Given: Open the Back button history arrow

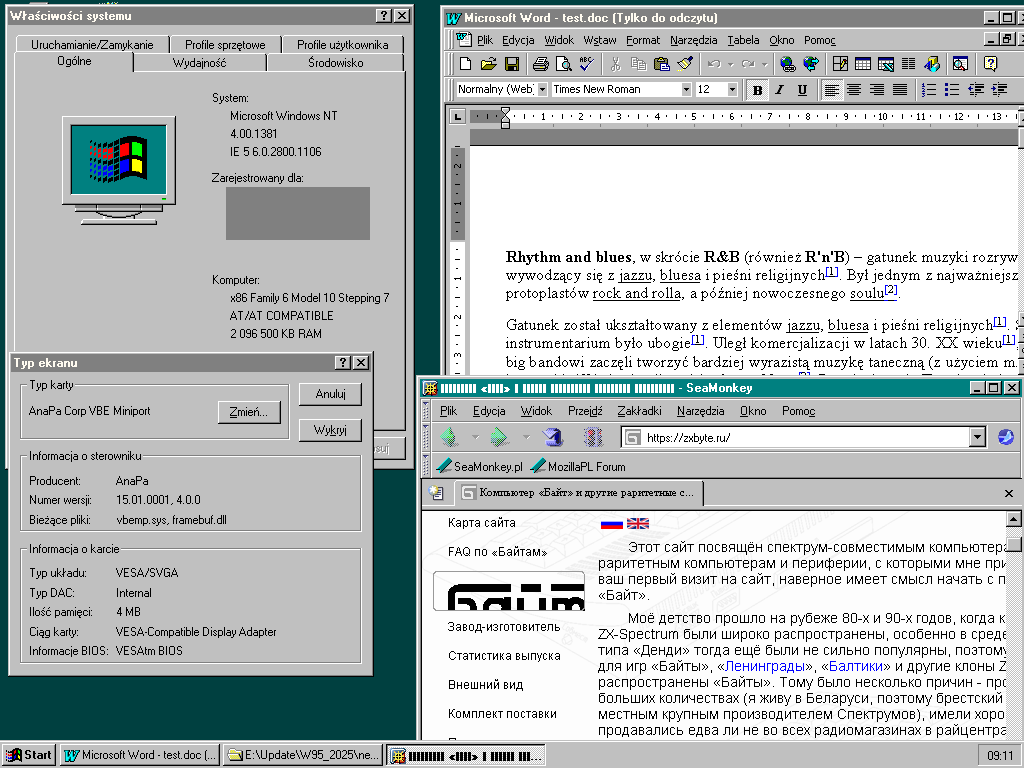Looking at the screenshot, I should [x=475, y=437].
